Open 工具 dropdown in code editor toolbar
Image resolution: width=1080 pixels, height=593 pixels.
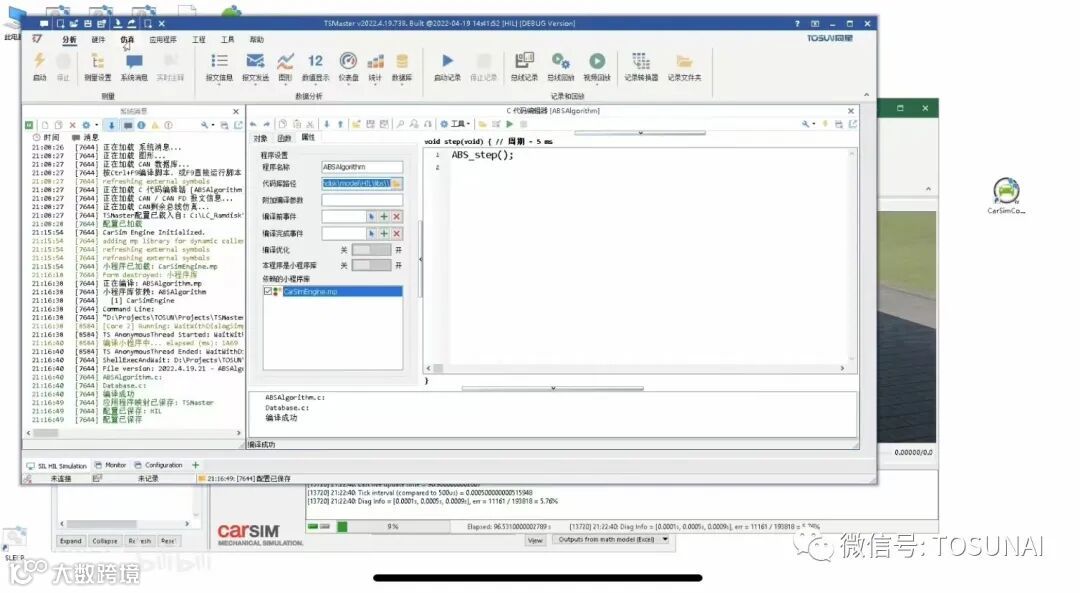tap(455, 124)
